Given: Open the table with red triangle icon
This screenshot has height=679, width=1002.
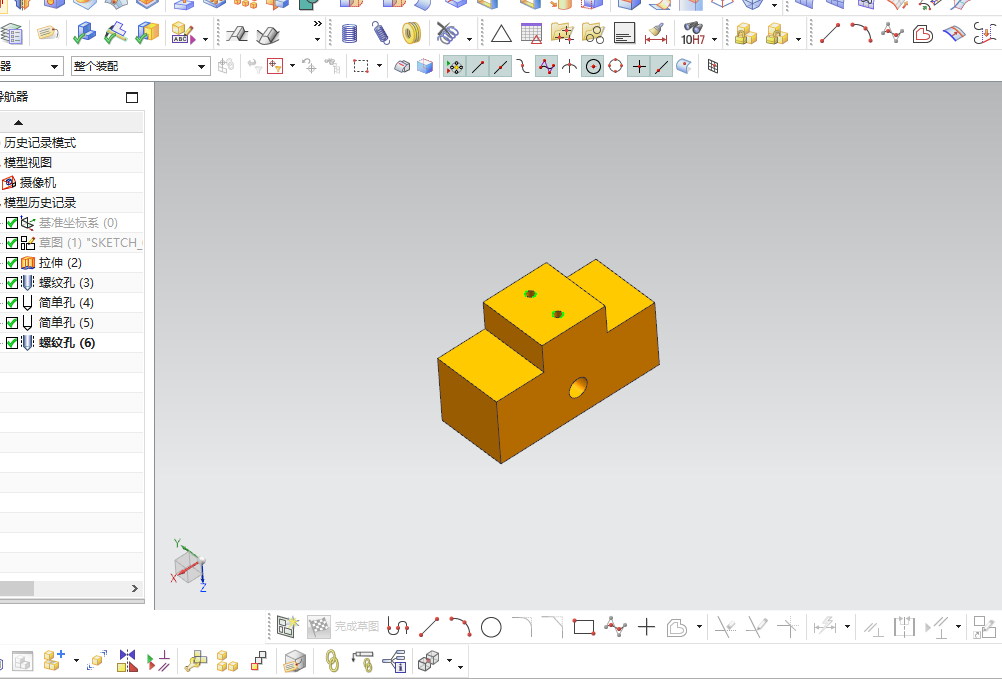Looking at the screenshot, I should point(532,33).
